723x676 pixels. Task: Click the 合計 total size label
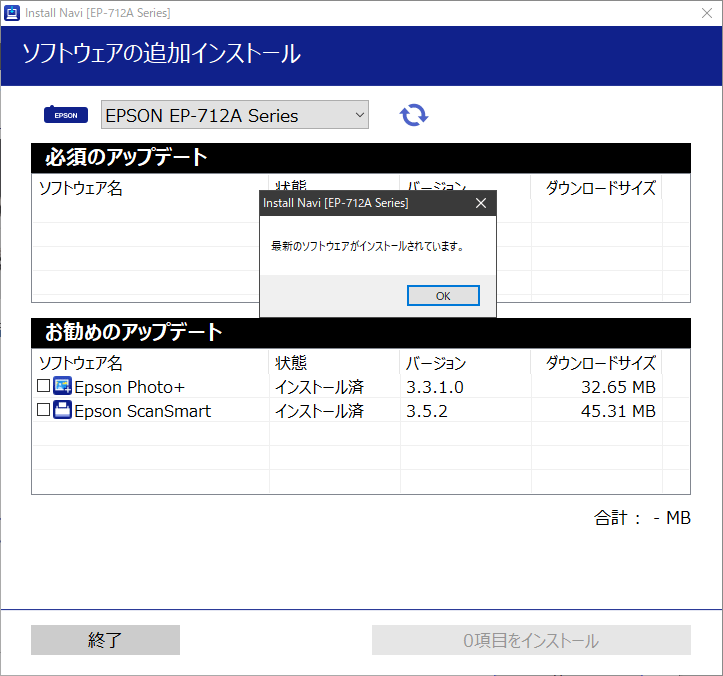click(x=642, y=518)
